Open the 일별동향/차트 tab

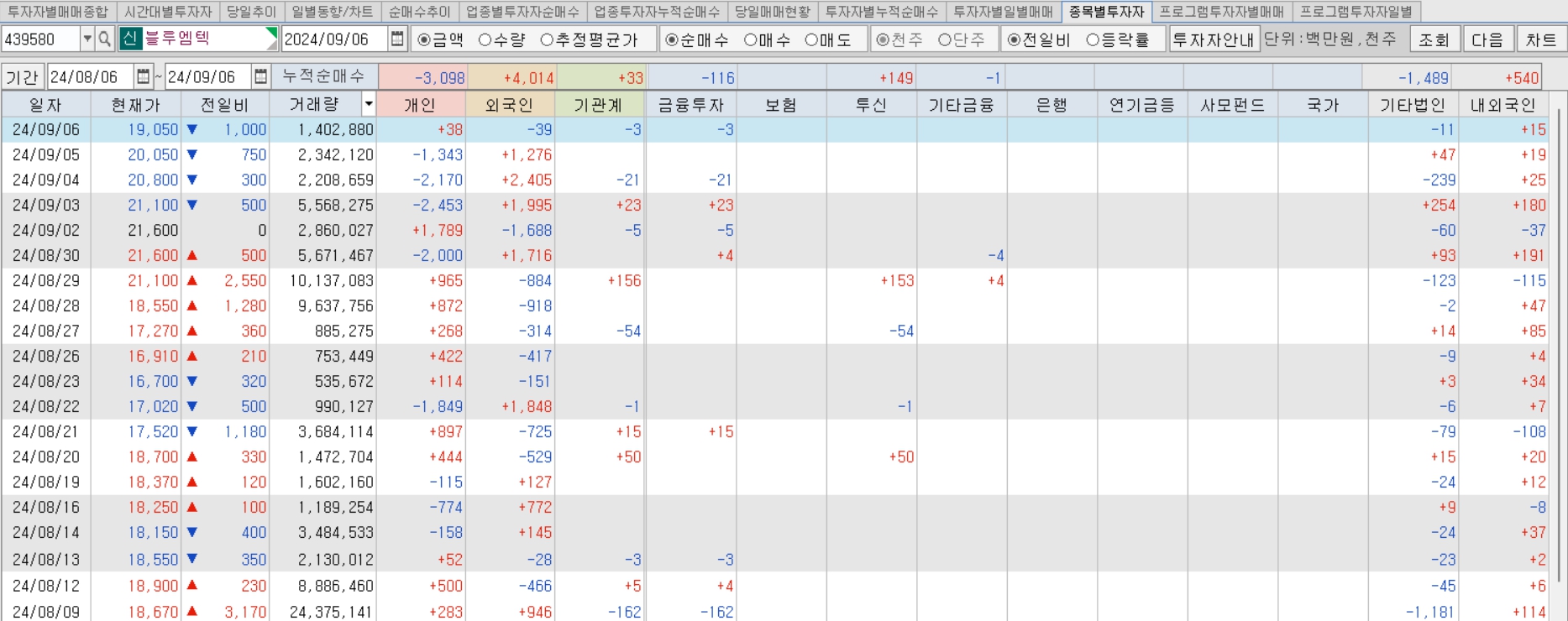333,12
